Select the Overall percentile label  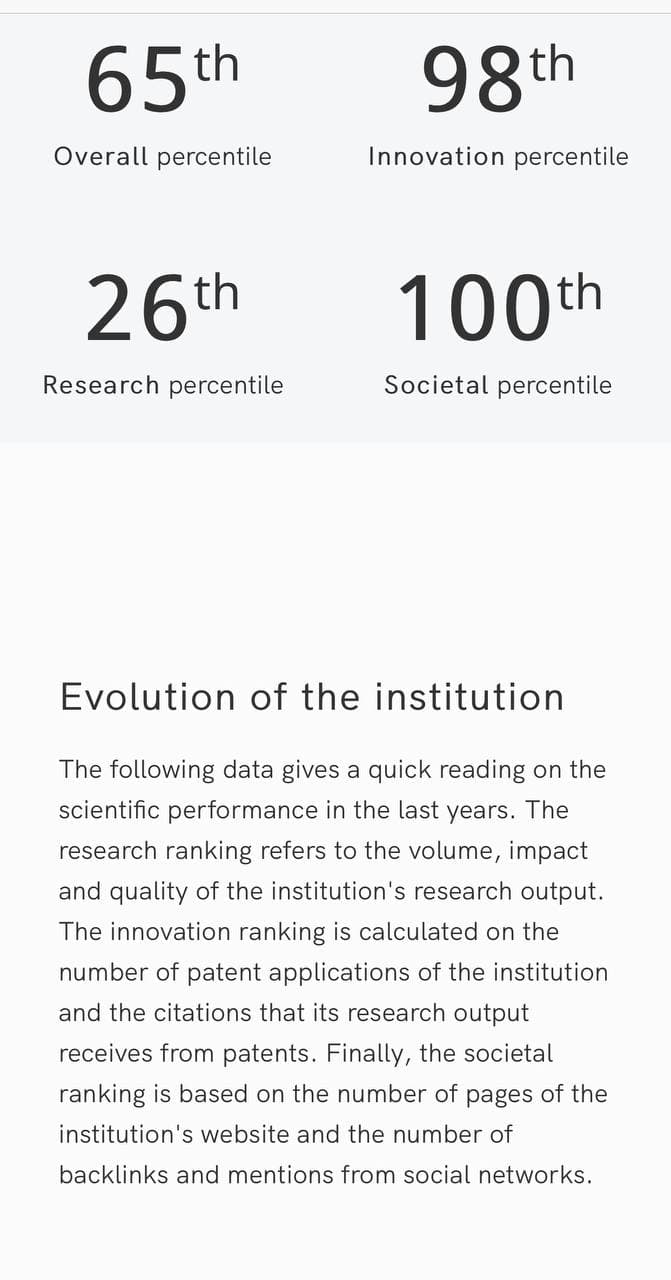point(162,156)
